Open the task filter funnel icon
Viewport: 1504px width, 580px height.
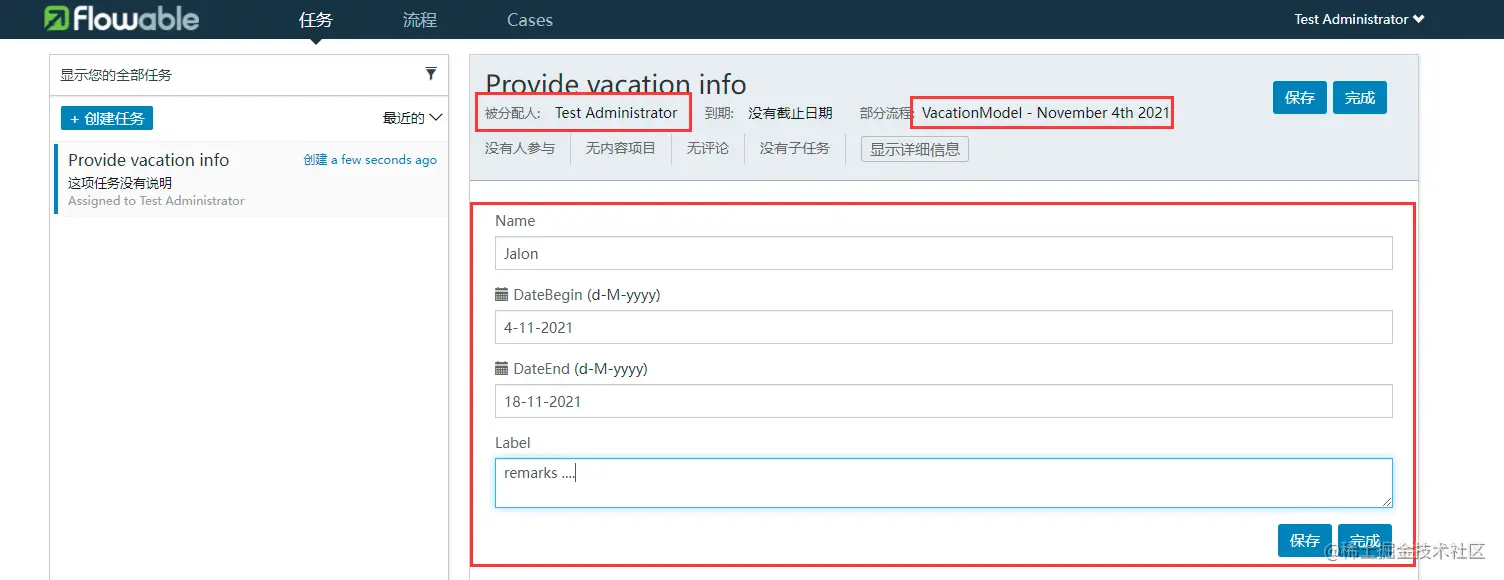431,73
